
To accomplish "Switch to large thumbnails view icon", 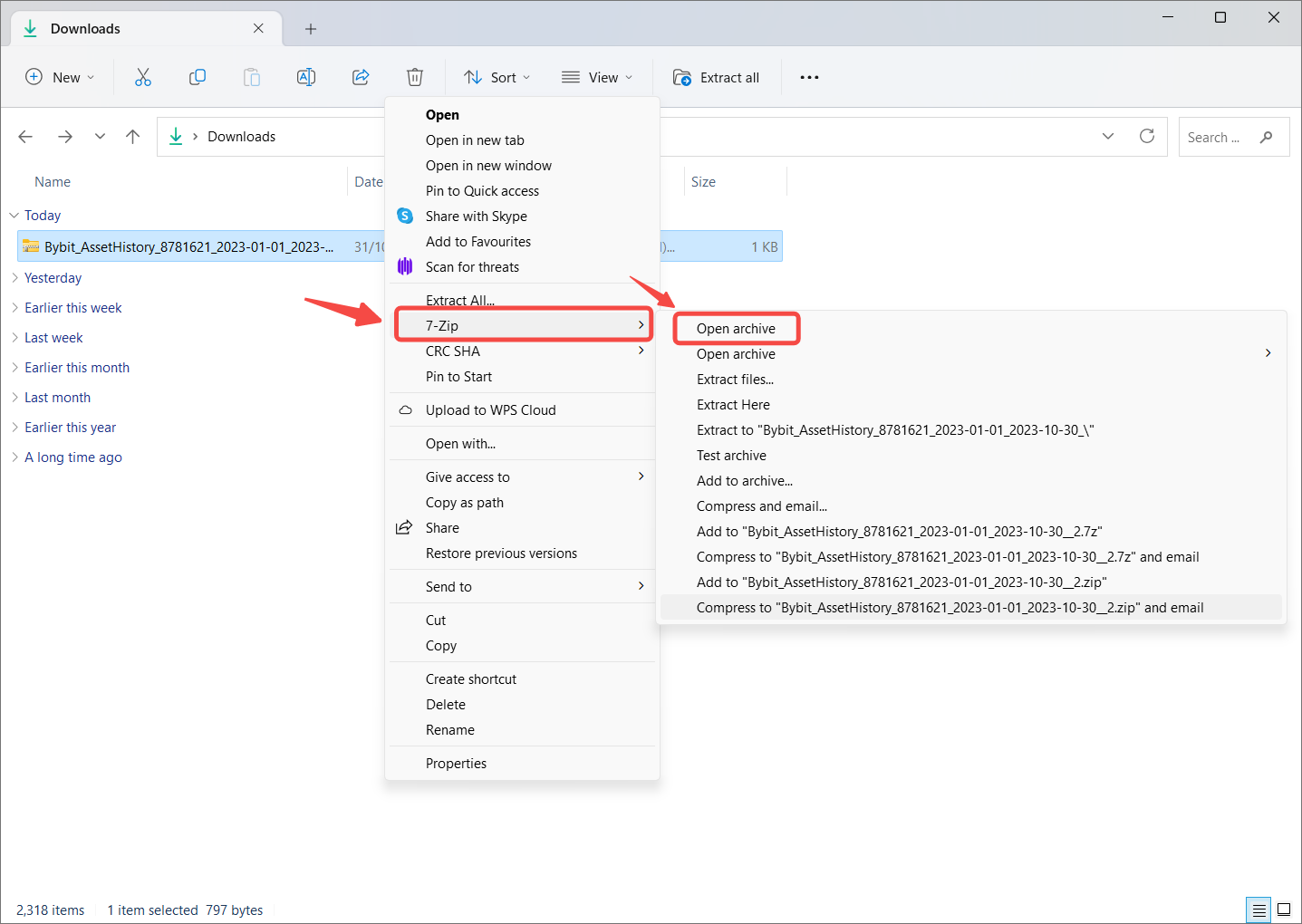I will point(1284,910).
